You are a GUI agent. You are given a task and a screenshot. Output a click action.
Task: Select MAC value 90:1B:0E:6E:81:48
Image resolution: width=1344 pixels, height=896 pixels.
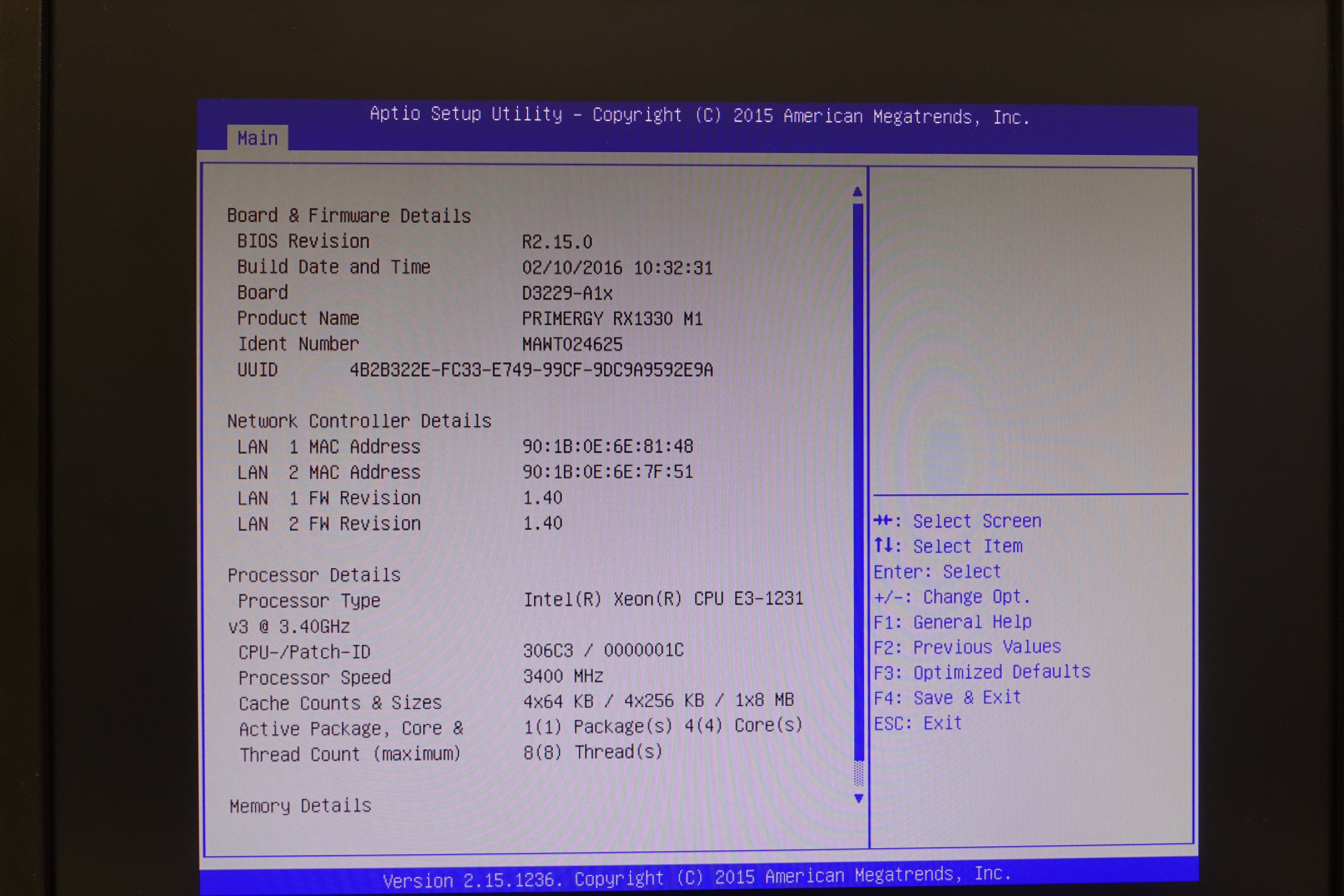[608, 446]
